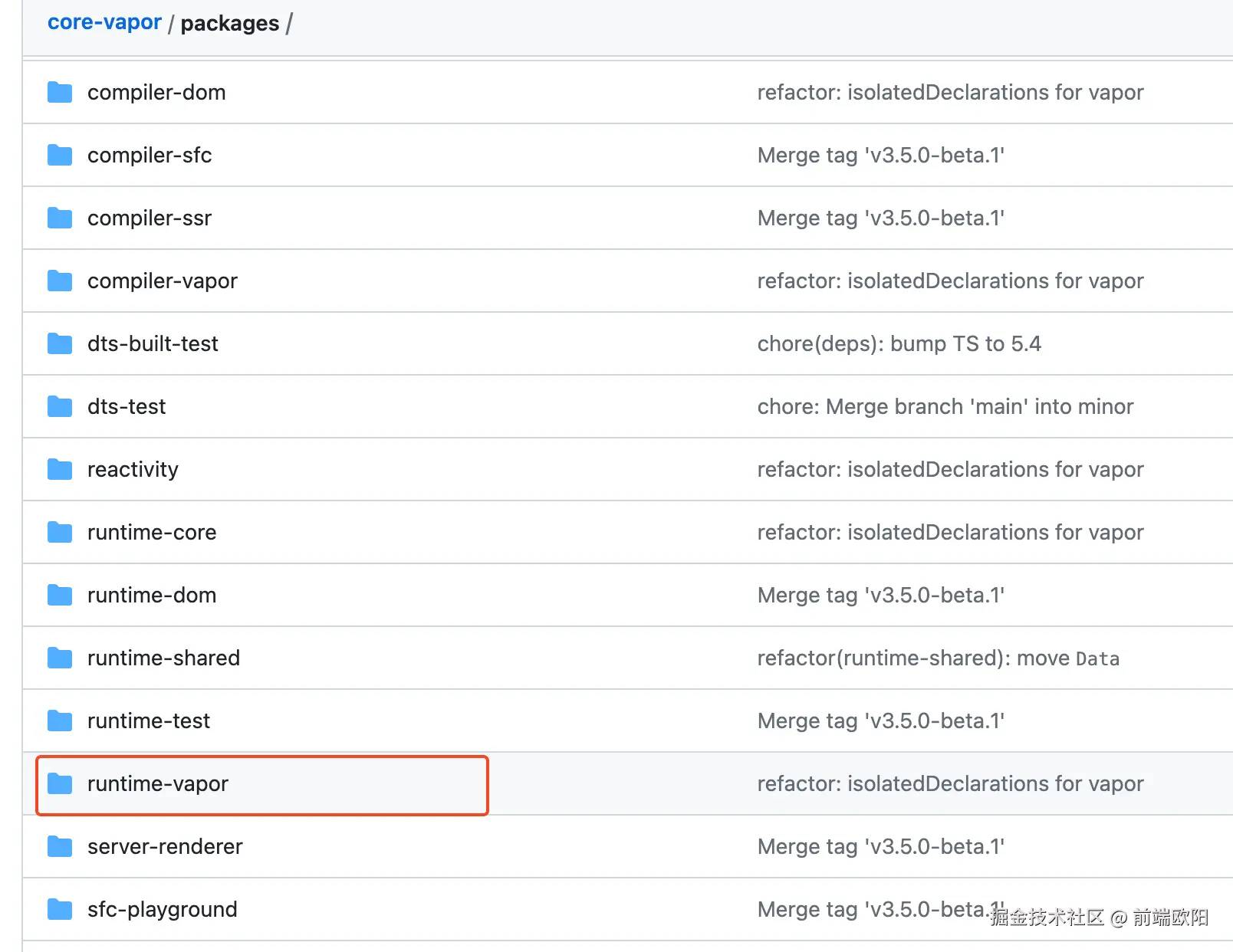Open the dts-built-test directory link
The width and height of the screenshot is (1233, 952).
[x=153, y=344]
